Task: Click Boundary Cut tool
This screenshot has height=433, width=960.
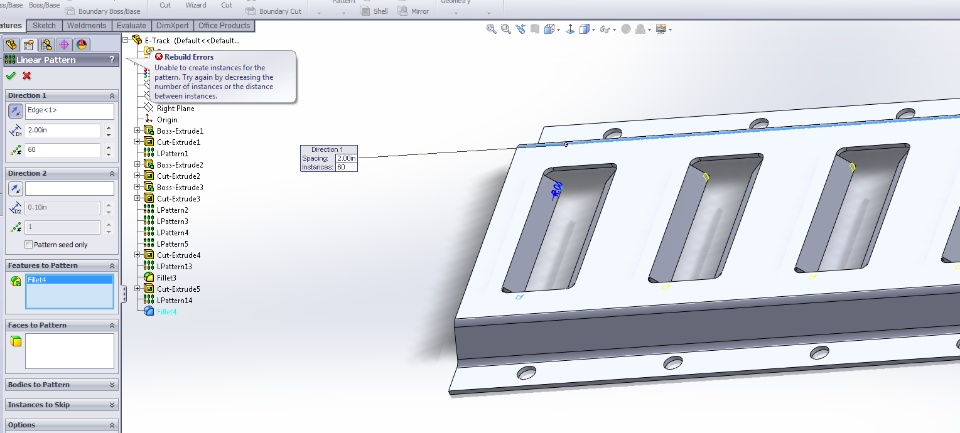Action: (274, 11)
